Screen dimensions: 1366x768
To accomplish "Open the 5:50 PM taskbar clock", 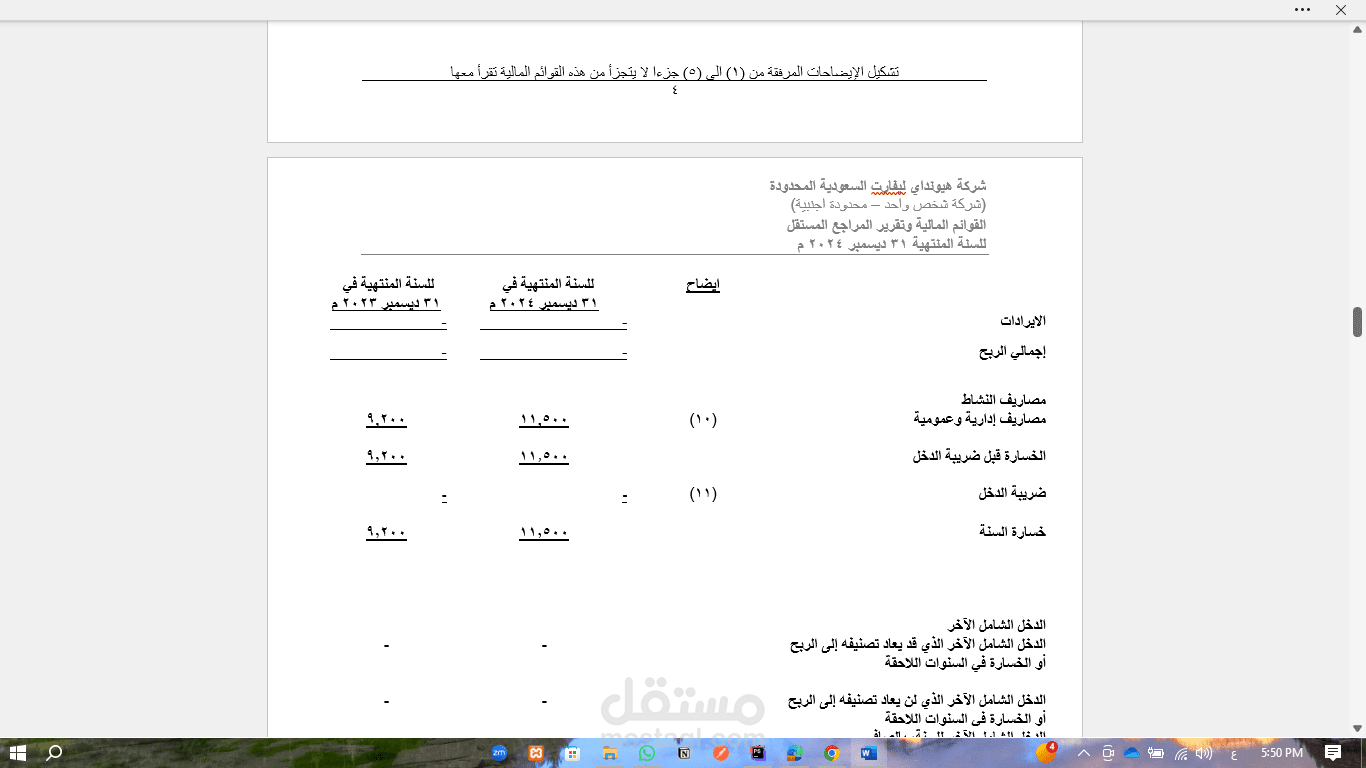I will tap(1281, 752).
